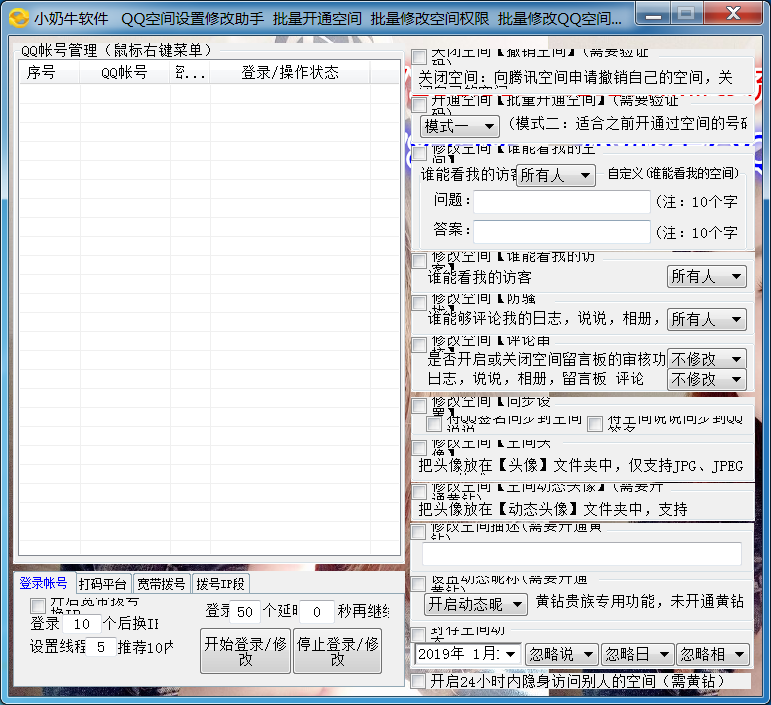Switch to the 打码平台 tab

click(x=103, y=584)
